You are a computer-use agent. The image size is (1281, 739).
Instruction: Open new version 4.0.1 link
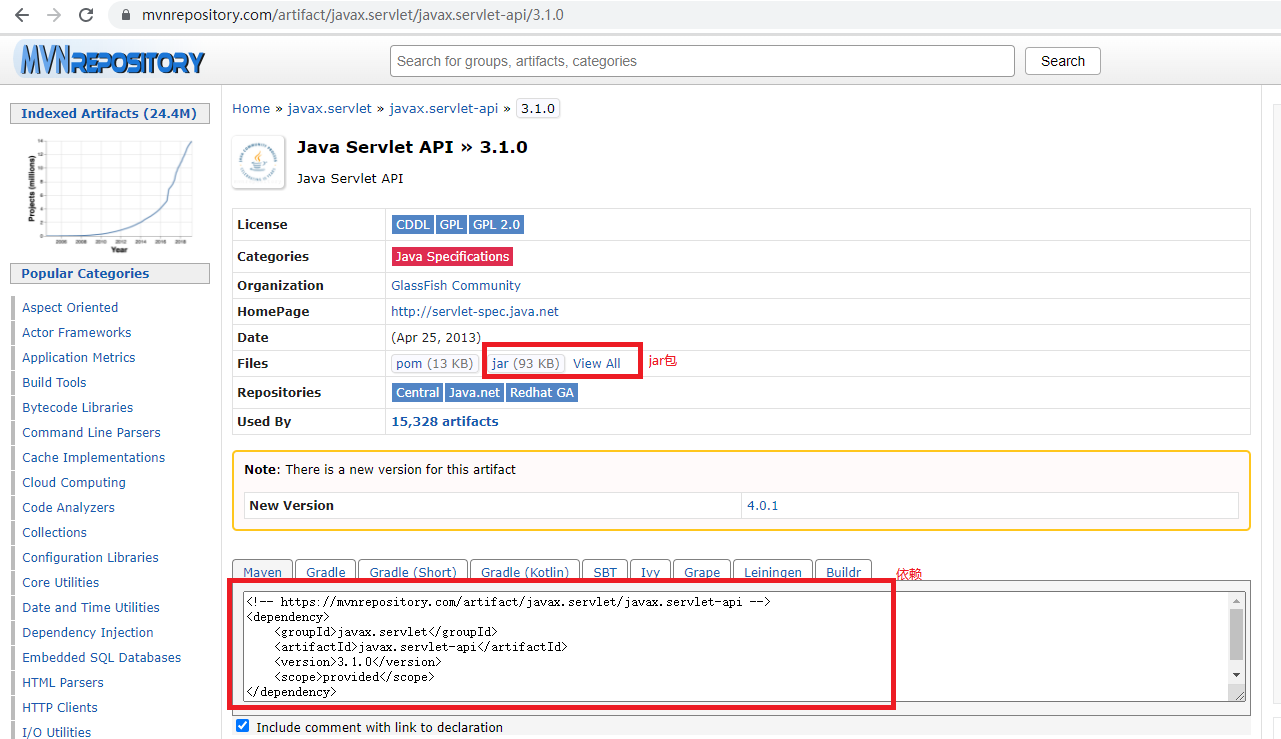(x=762, y=505)
